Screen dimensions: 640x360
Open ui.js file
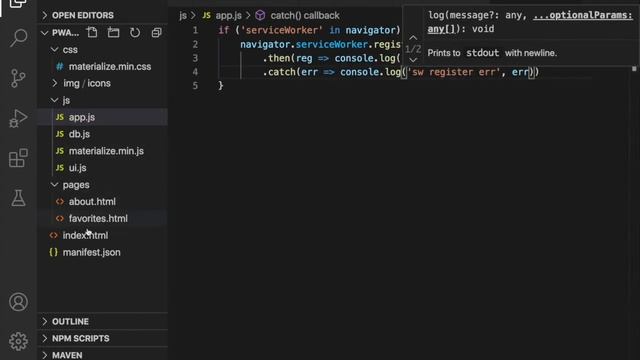(102, 168)
